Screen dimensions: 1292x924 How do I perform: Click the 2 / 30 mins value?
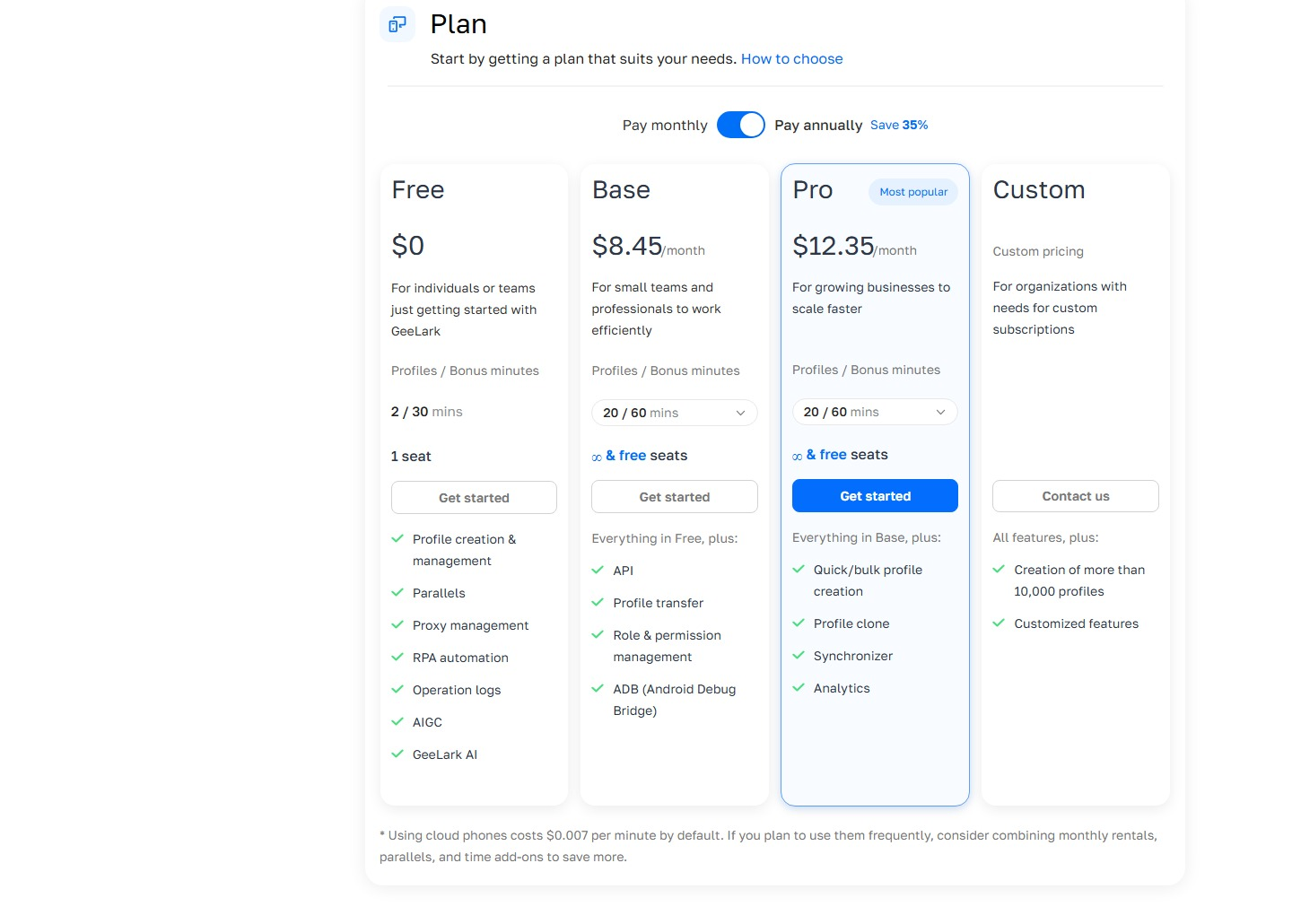(427, 412)
